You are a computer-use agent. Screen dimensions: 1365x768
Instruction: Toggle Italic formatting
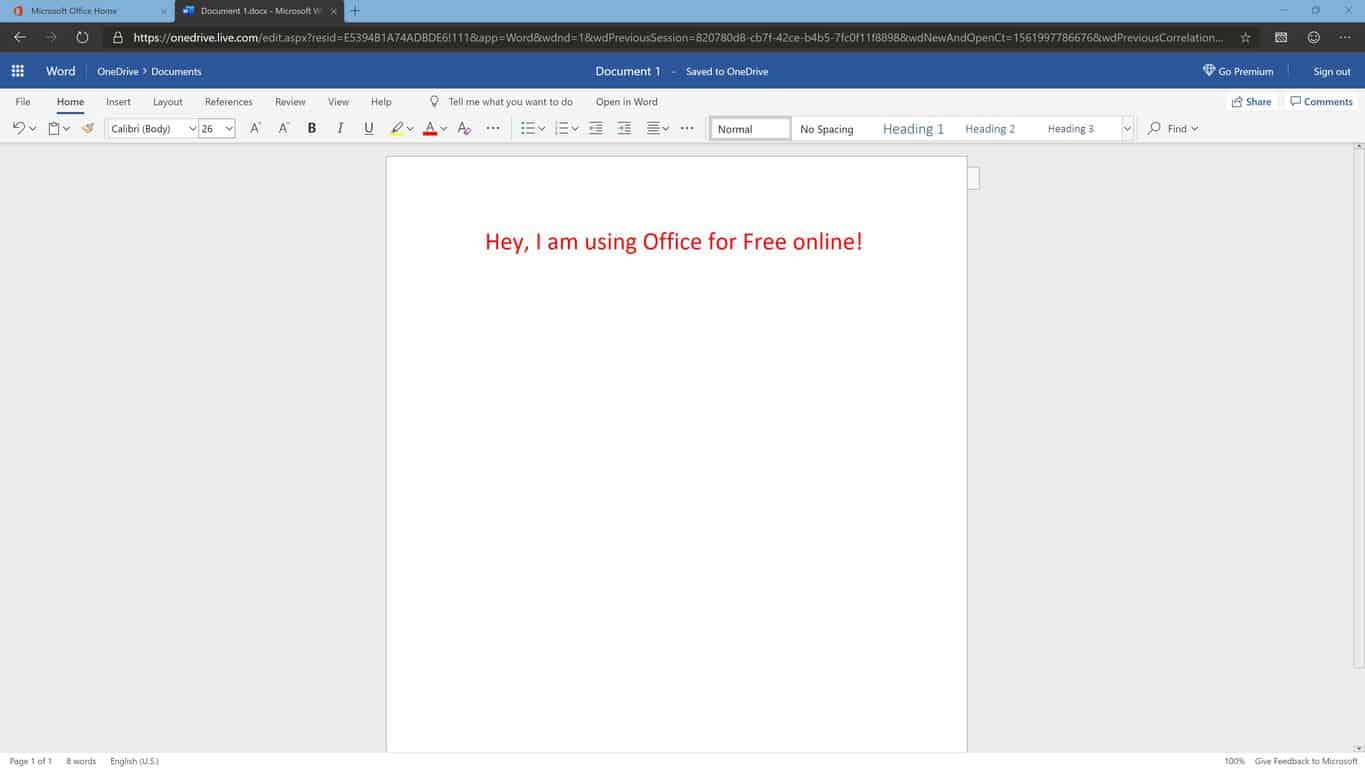(x=340, y=128)
